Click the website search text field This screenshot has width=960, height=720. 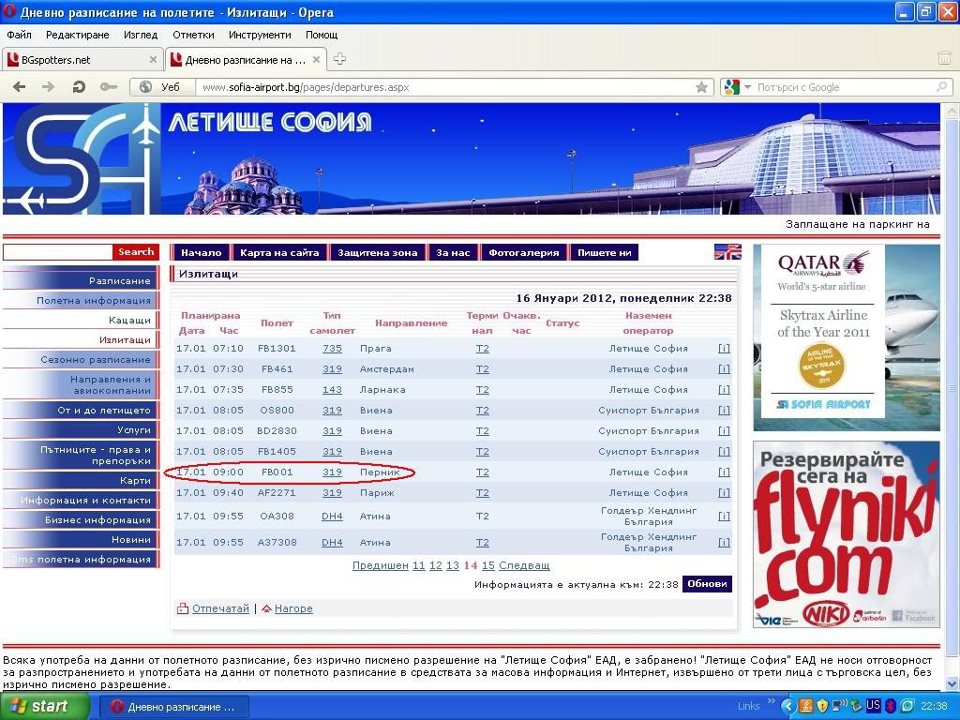(x=57, y=252)
